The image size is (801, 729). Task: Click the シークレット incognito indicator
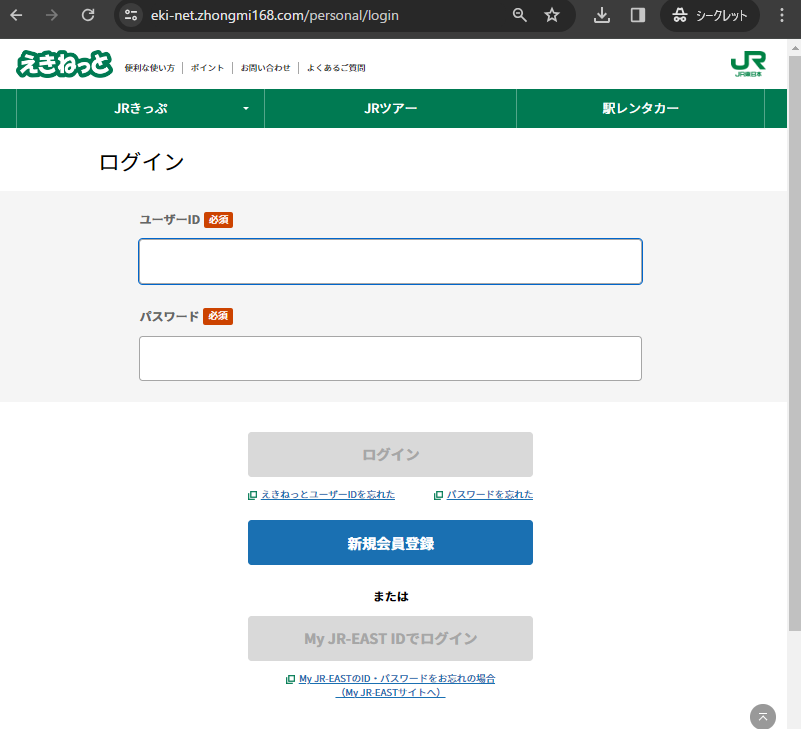710,15
